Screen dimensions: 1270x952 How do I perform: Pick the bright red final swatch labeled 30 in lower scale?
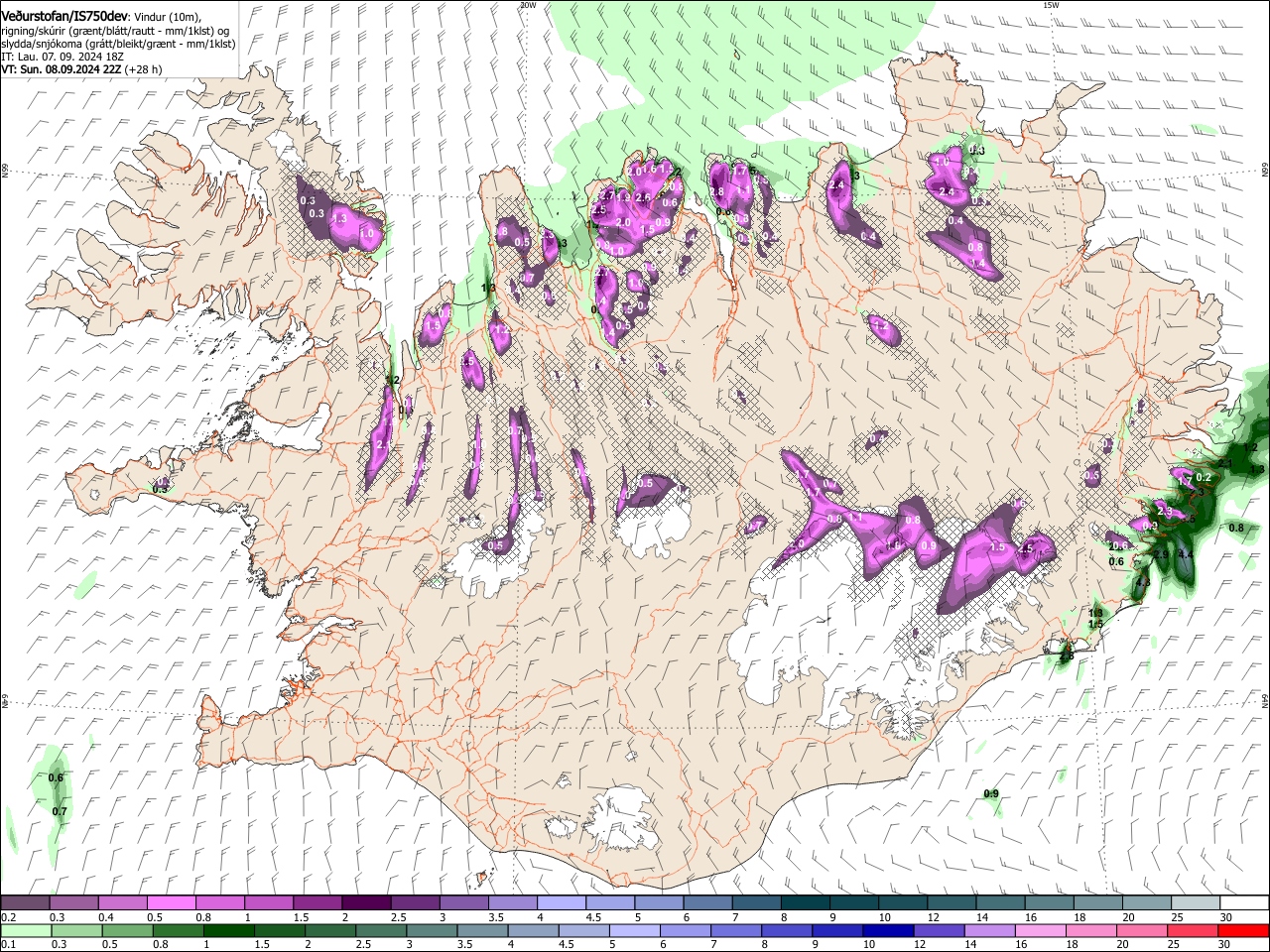pyautogui.click(x=1244, y=930)
